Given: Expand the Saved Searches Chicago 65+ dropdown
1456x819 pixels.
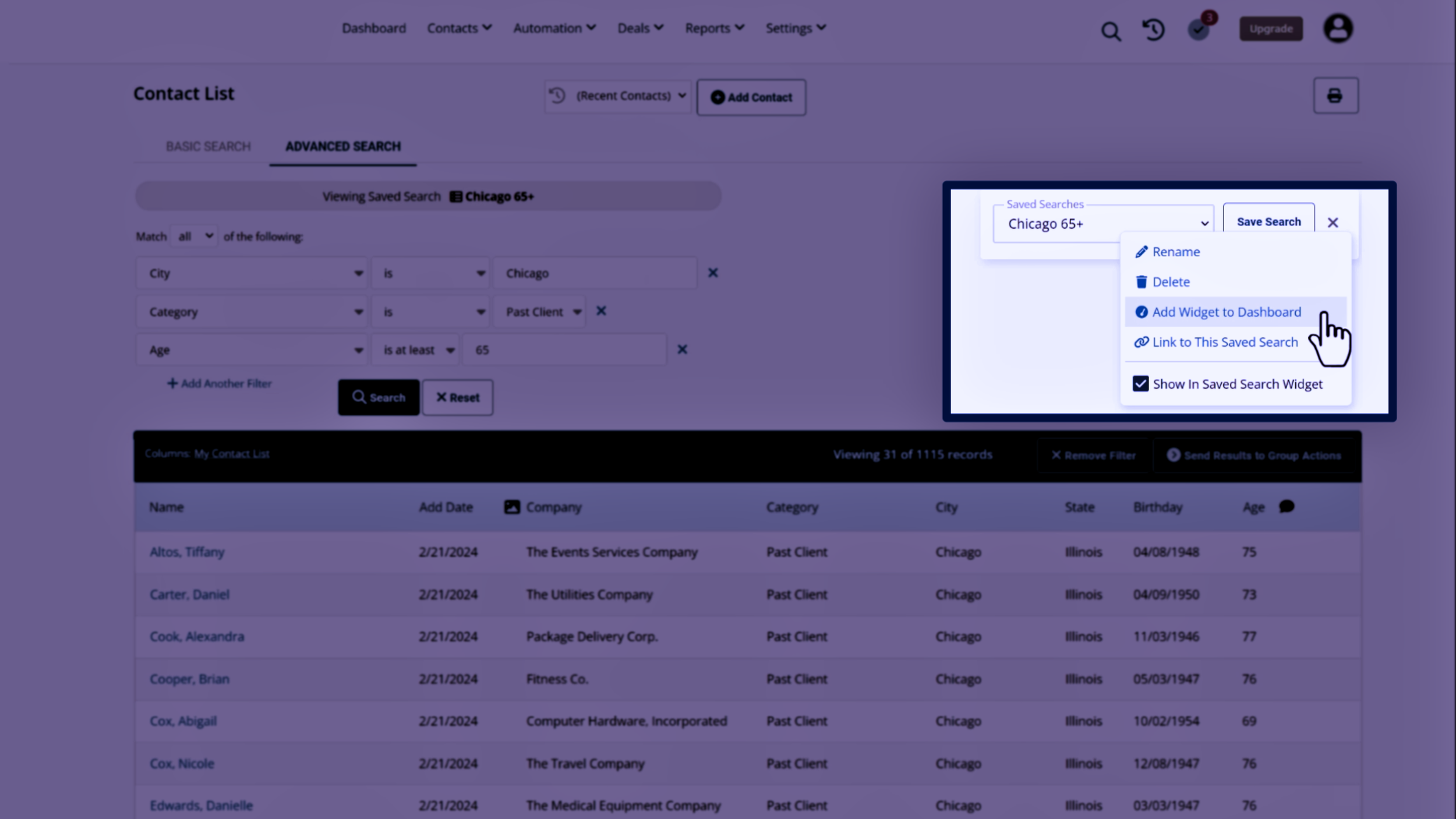Looking at the screenshot, I should pyautogui.click(x=1102, y=224).
